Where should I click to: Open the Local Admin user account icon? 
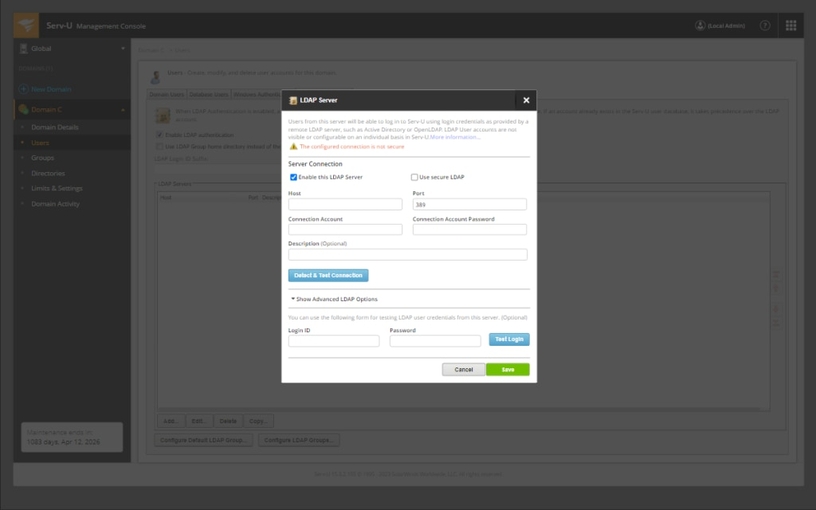700,26
